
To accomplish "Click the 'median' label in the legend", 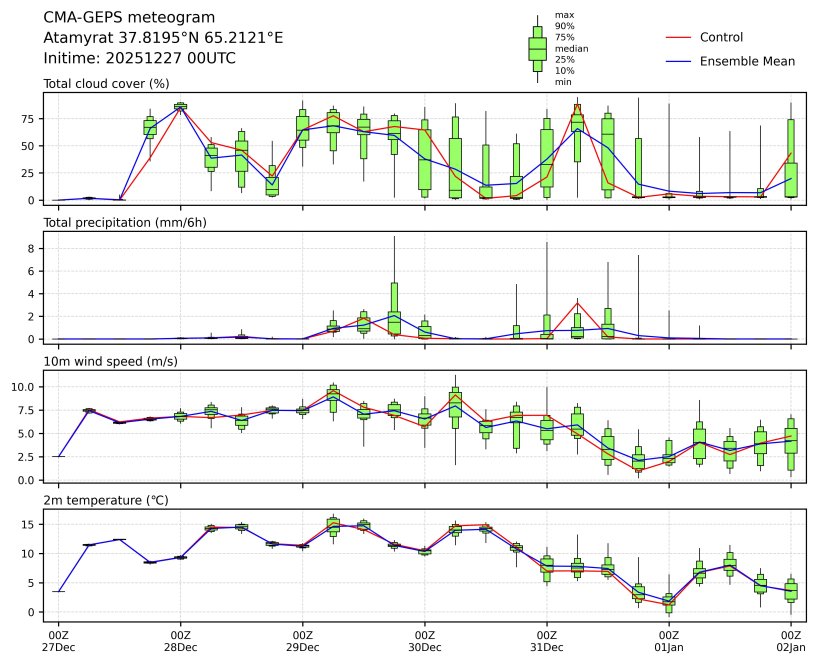I will (571, 49).
